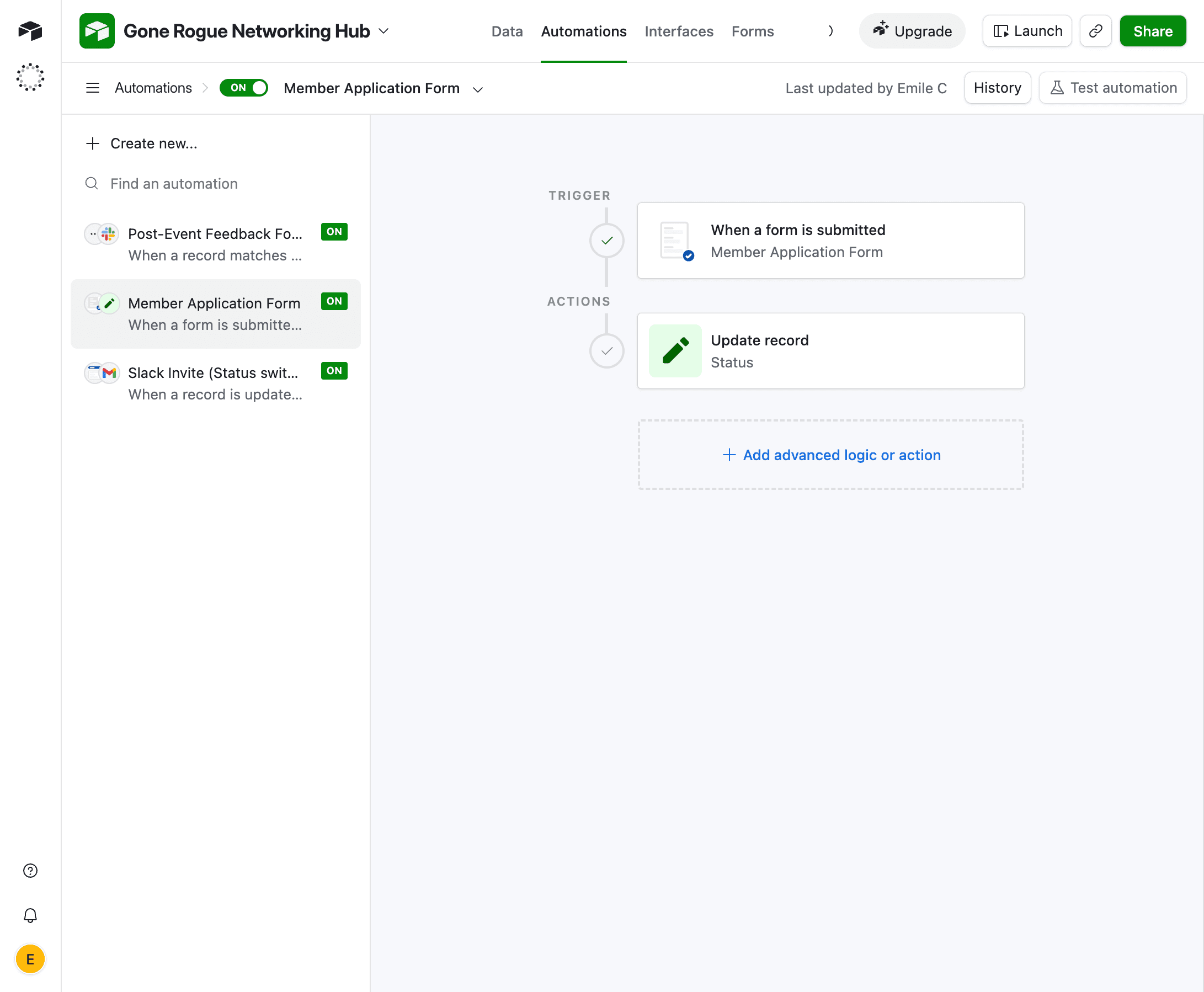Click Add advanced logic or action
1204x992 pixels.
point(830,455)
